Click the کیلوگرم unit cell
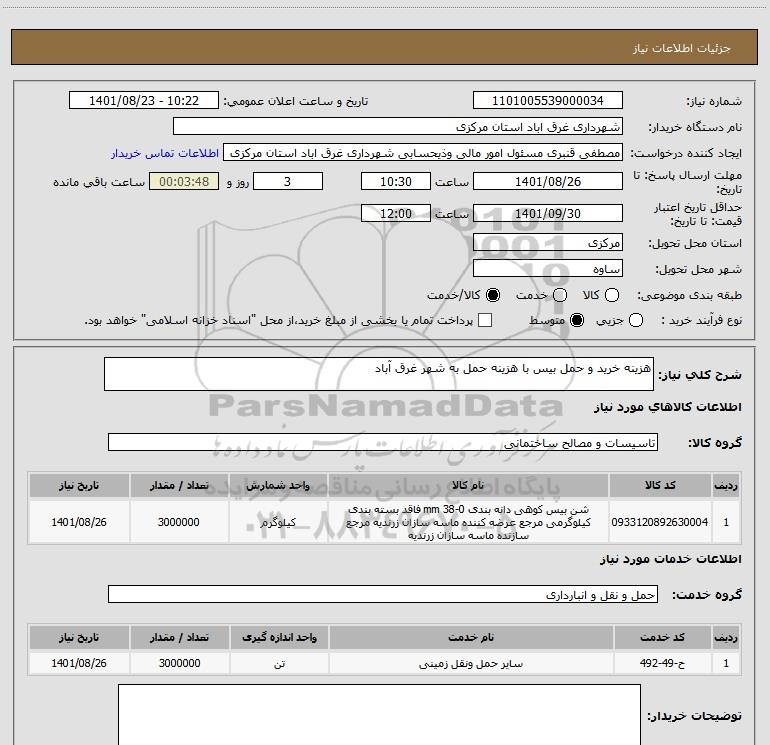 (278, 522)
